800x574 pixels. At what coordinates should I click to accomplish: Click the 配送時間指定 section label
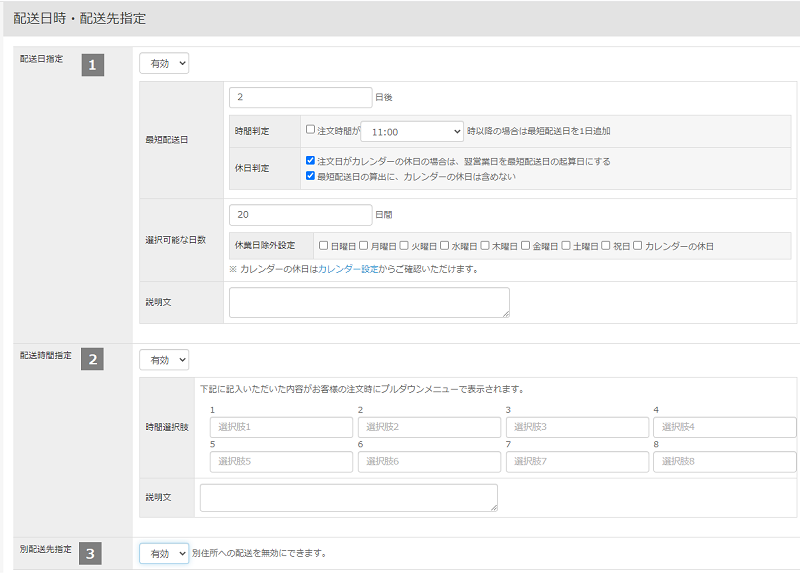(46, 356)
